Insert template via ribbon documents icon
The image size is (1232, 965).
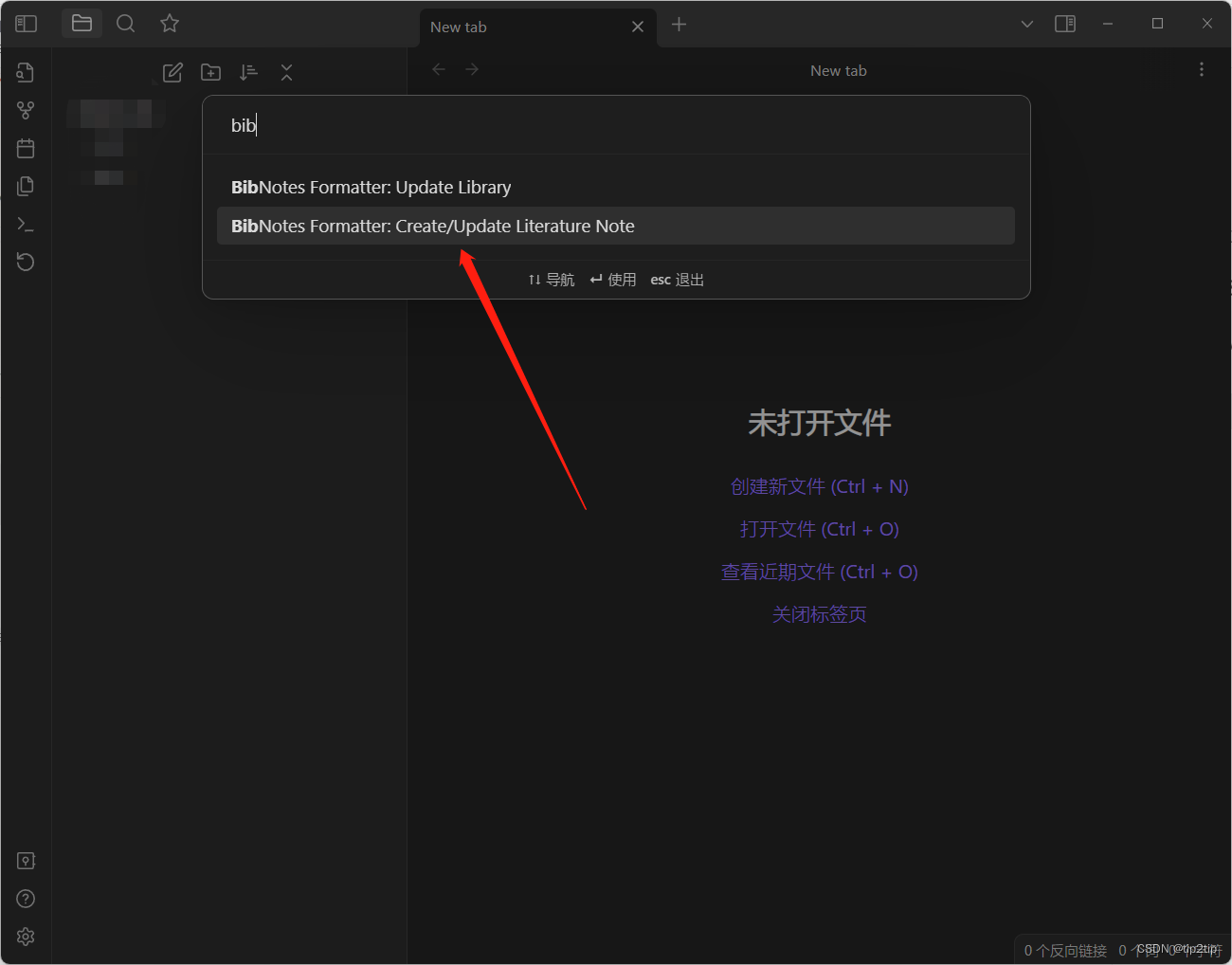coord(26,186)
